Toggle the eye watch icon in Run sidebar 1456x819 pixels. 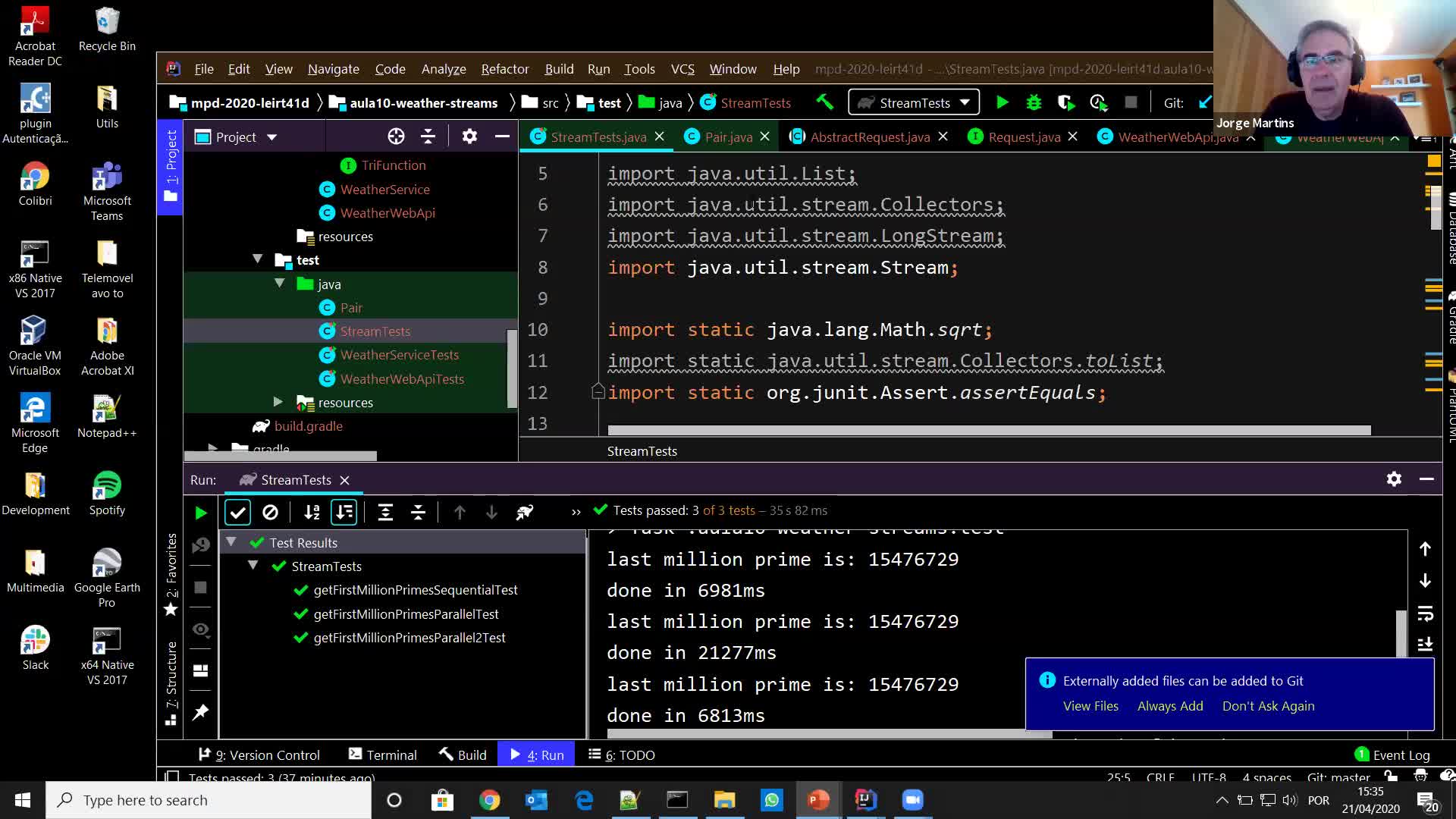(x=200, y=629)
